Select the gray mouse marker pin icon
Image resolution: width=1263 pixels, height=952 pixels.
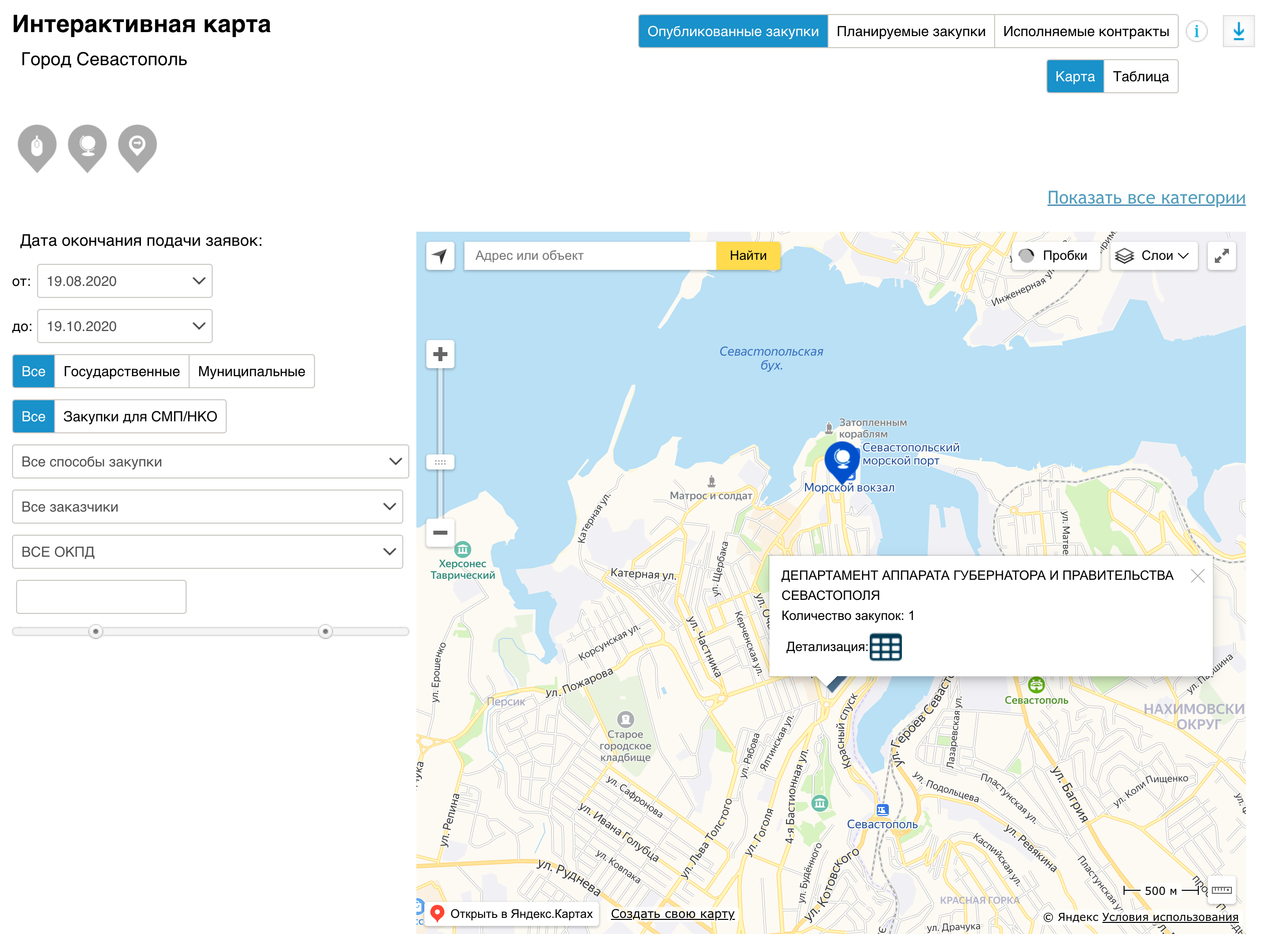(x=37, y=145)
